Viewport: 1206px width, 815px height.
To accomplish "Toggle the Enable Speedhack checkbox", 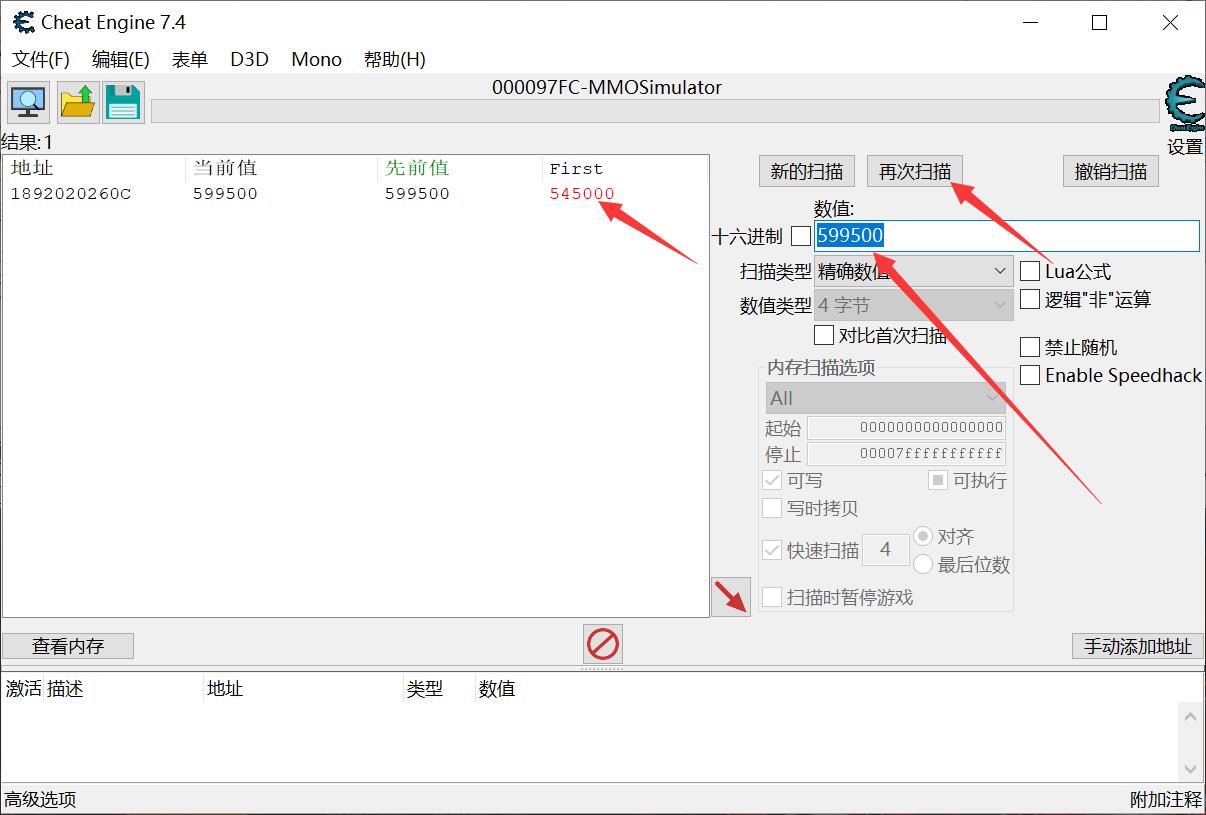I will coord(1030,375).
